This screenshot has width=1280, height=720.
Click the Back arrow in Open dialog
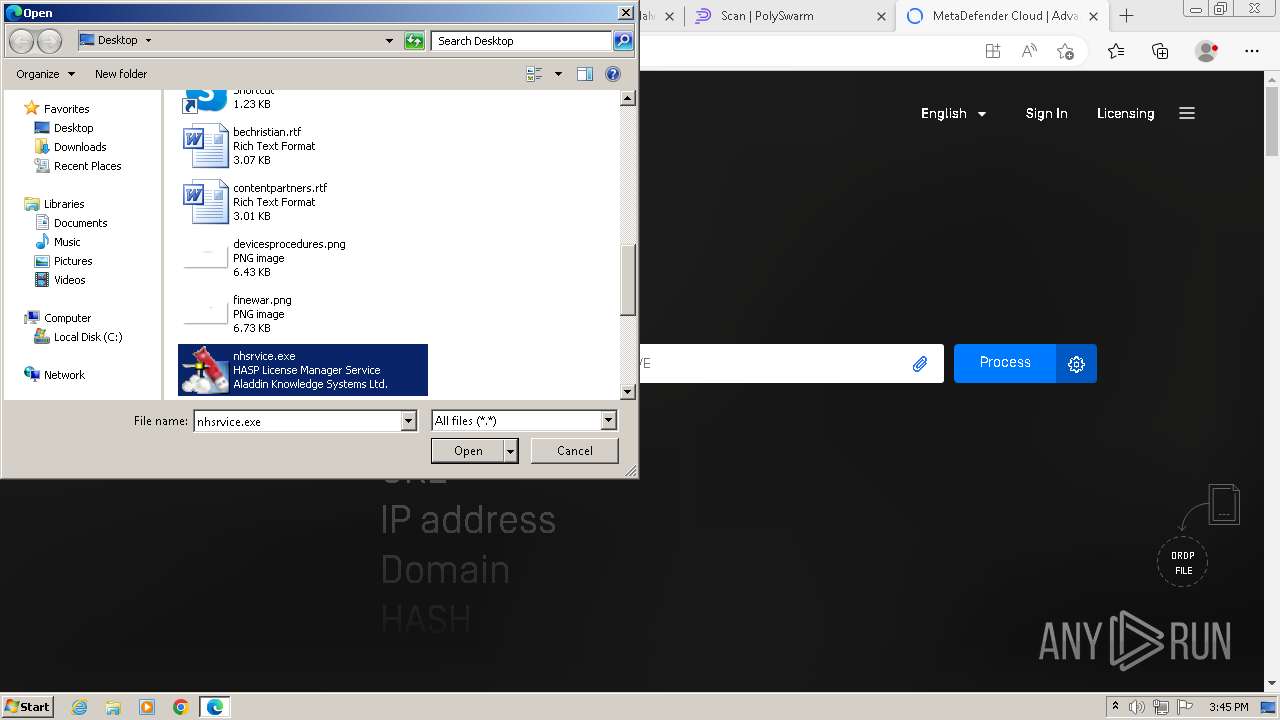coord(21,41)
